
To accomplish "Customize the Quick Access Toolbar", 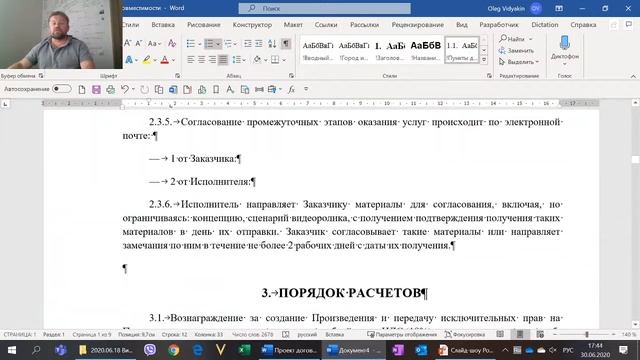I will [306, 89].
